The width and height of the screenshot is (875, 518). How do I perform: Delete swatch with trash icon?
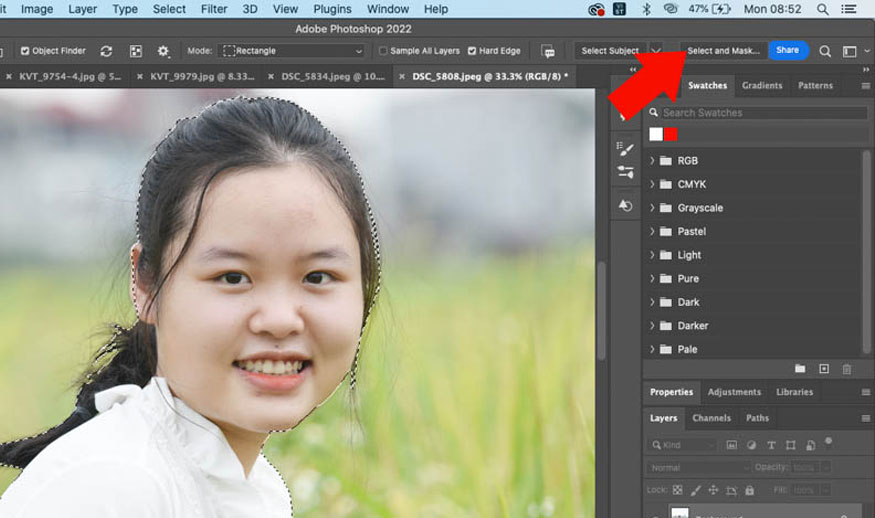tap(847, 369)
